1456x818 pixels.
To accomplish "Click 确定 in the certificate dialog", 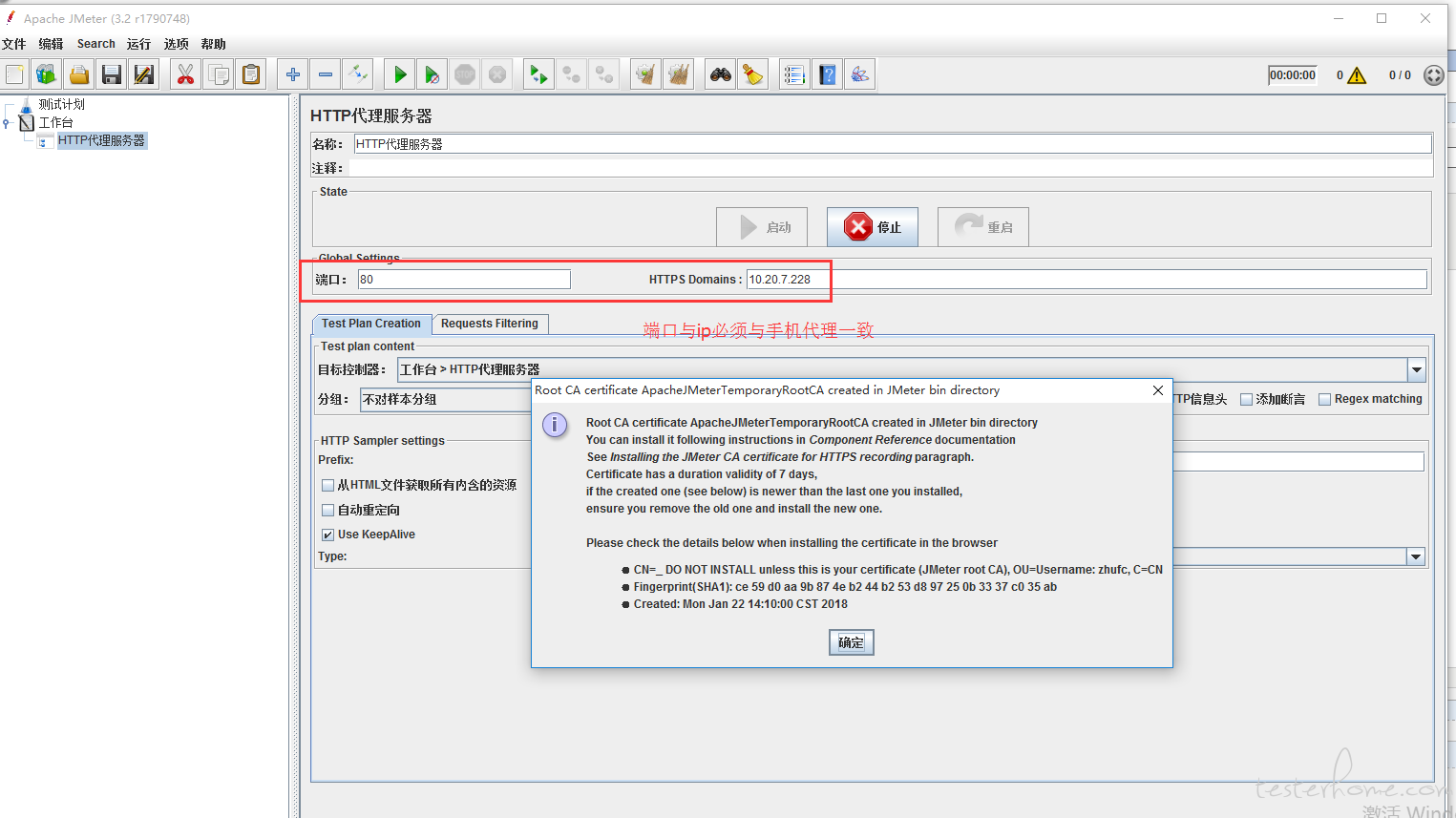I will (x=851, y=642).
